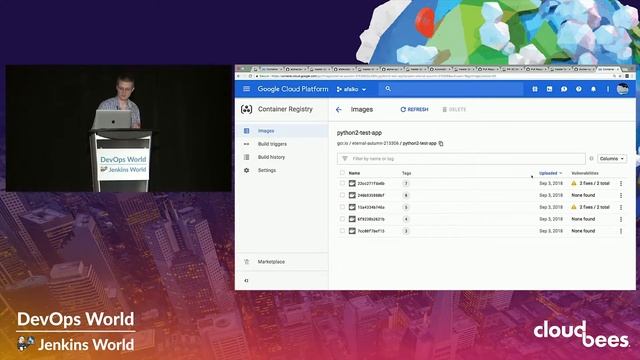
Task: Click the image icon of row tagged 3
Action: tap(352, 231)
